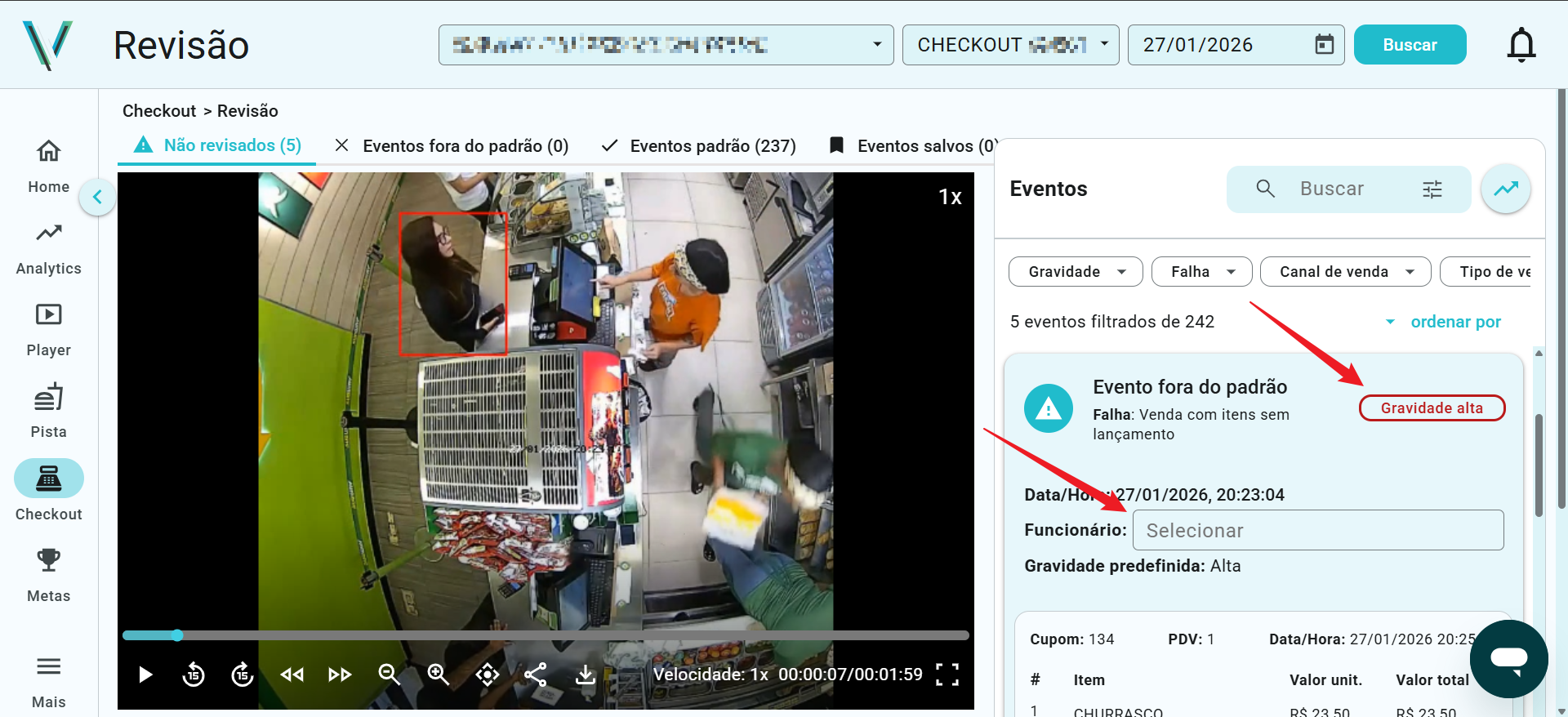This screenshot has height=717, width=1568.
Task: Click the zoom in magnifier icon
Action: coord(439,675)
